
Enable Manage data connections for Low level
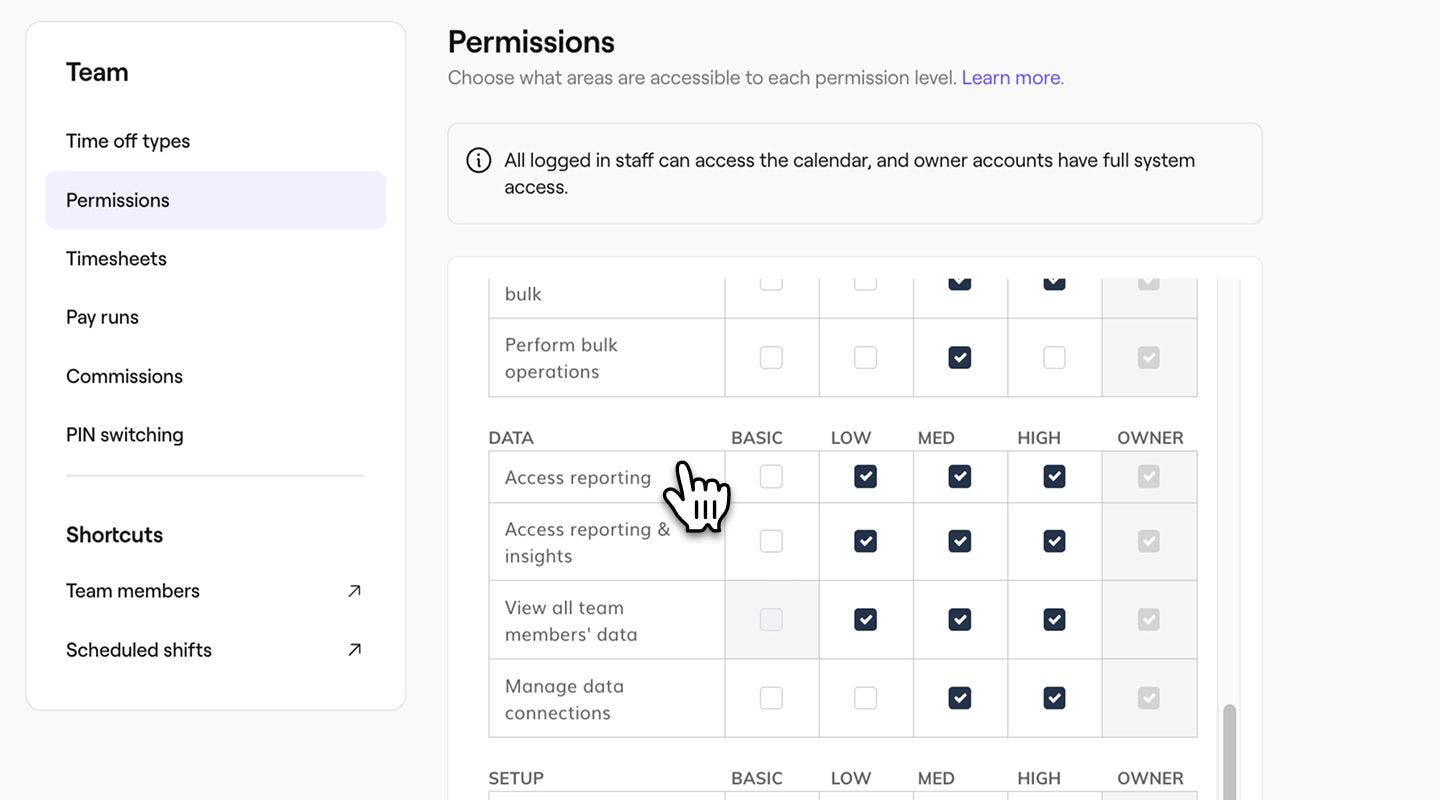click(x=865, y=698)
